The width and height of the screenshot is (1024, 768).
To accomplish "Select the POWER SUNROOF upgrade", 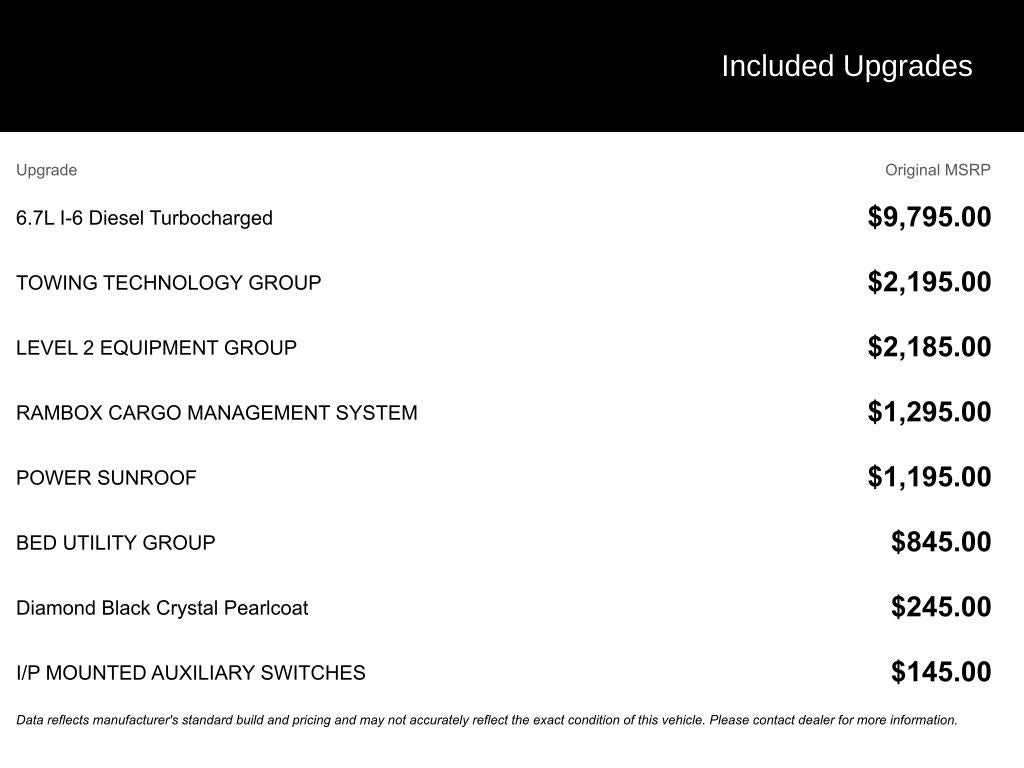I will coord(106,478).
